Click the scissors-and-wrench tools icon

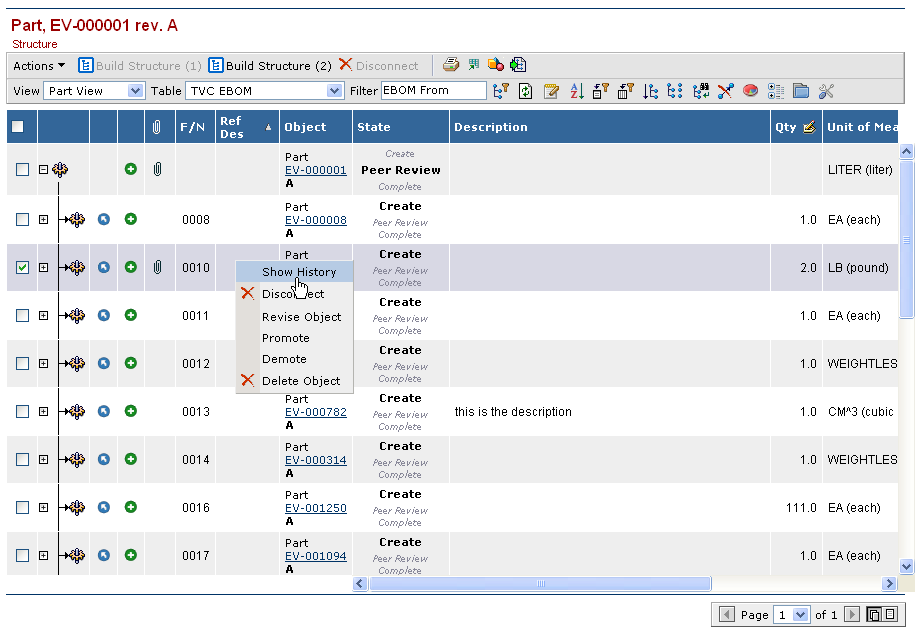(826, 91)
